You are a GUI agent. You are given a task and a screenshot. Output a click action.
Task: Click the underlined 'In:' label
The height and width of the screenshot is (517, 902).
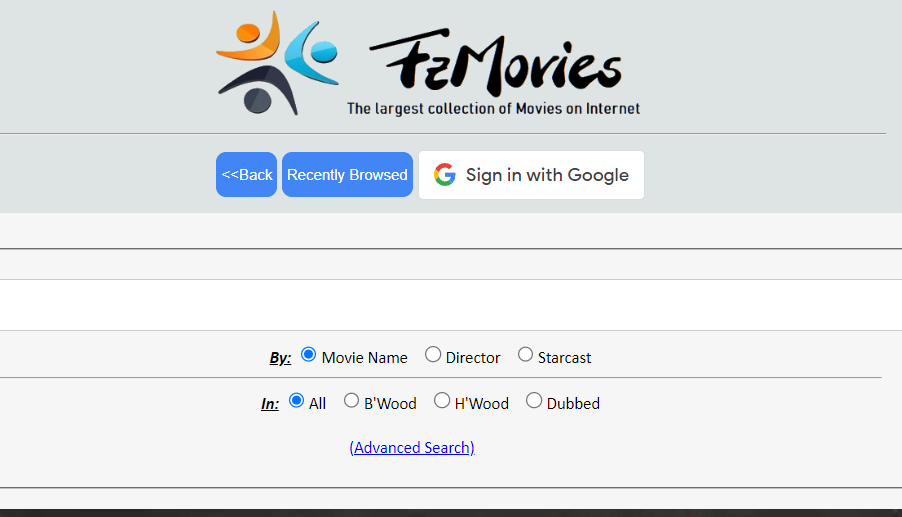270,404
